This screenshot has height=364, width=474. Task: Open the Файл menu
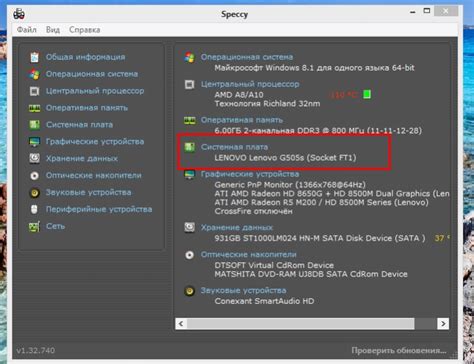click(26, 30)
